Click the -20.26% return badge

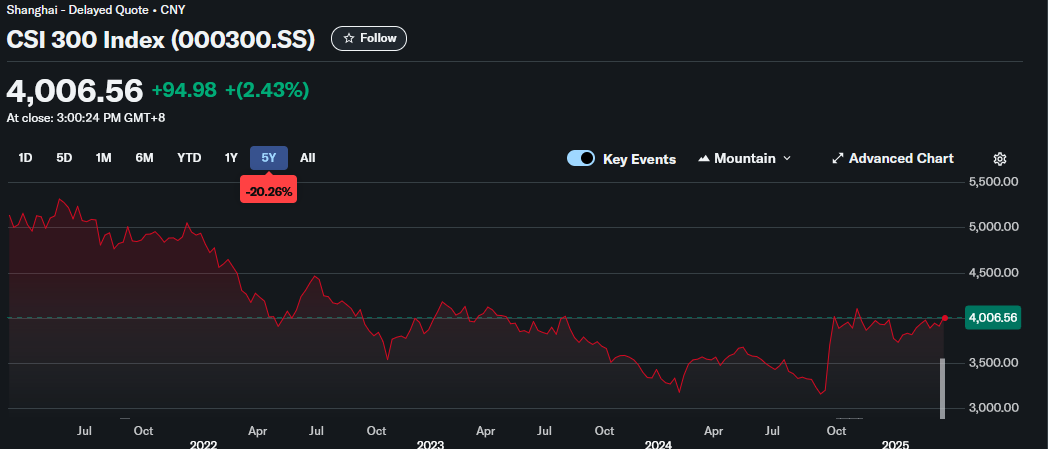(x=269, y=192)
